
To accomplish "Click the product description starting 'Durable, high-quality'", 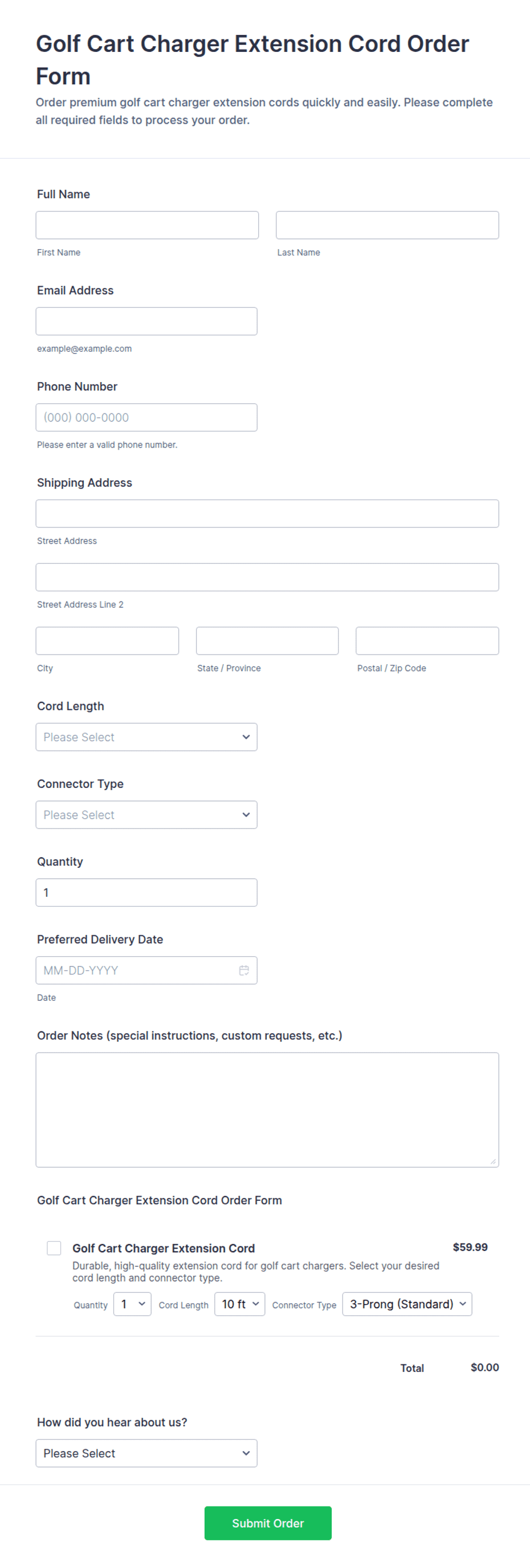I will tap(255, 1272).
